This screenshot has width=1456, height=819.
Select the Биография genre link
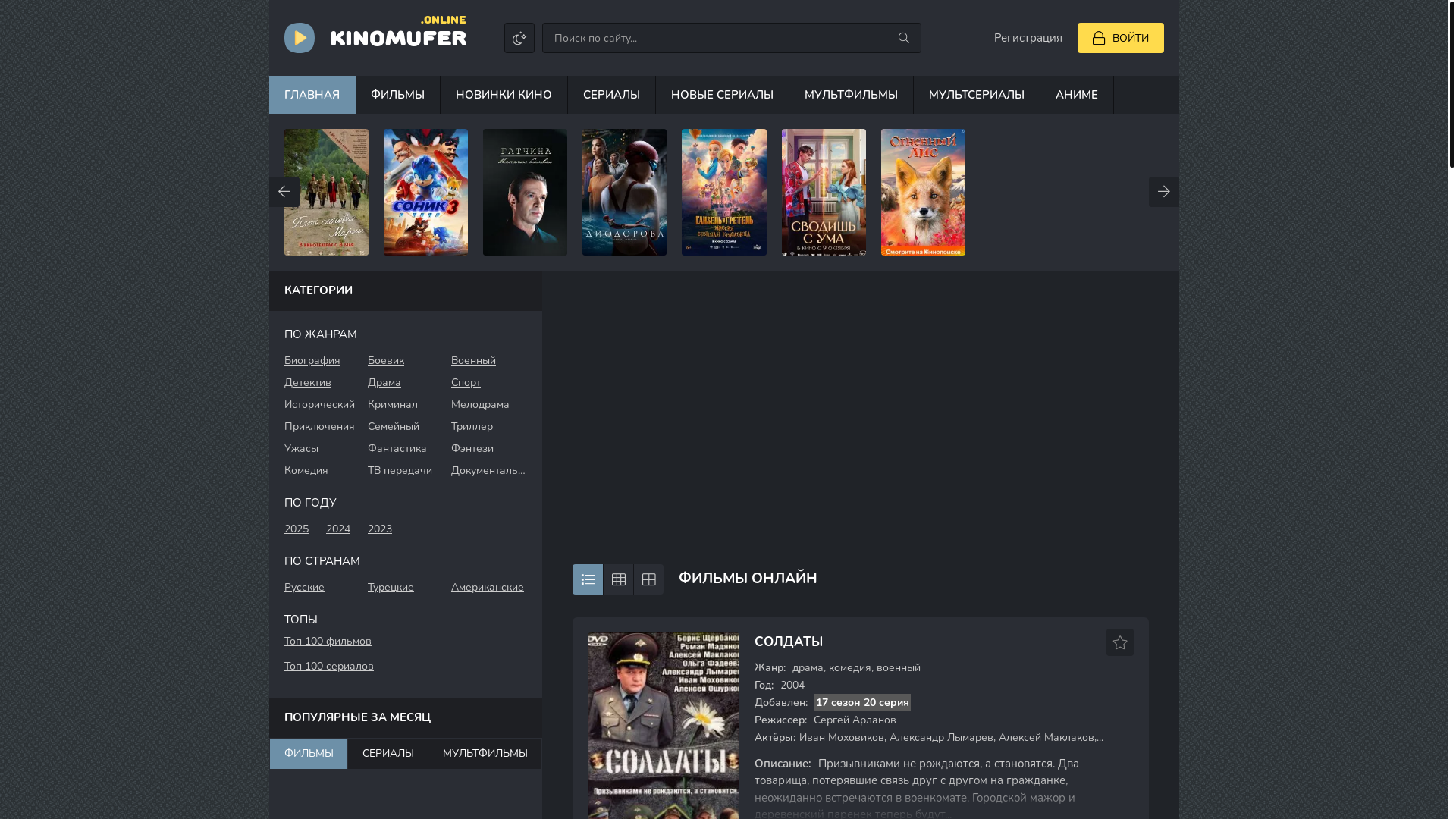pos(312,360)
